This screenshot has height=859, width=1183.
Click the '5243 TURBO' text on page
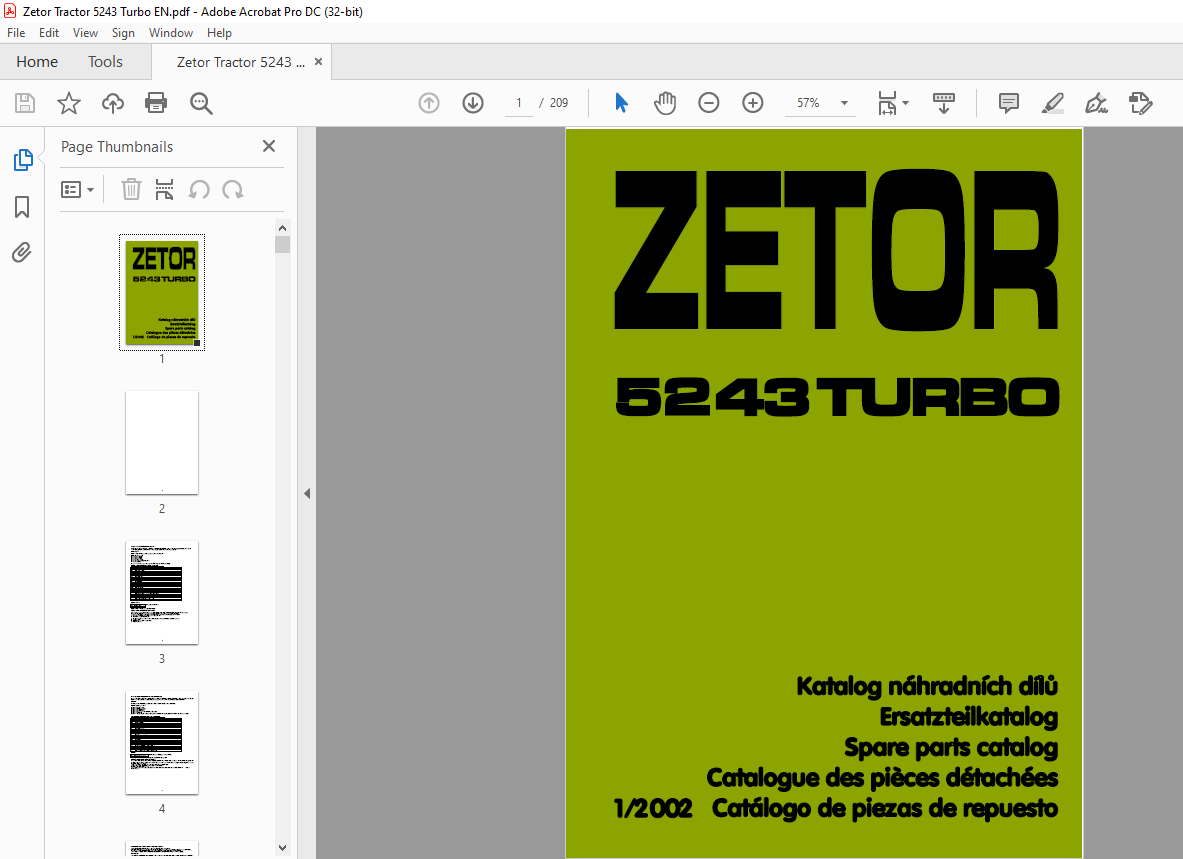(837, 397)
